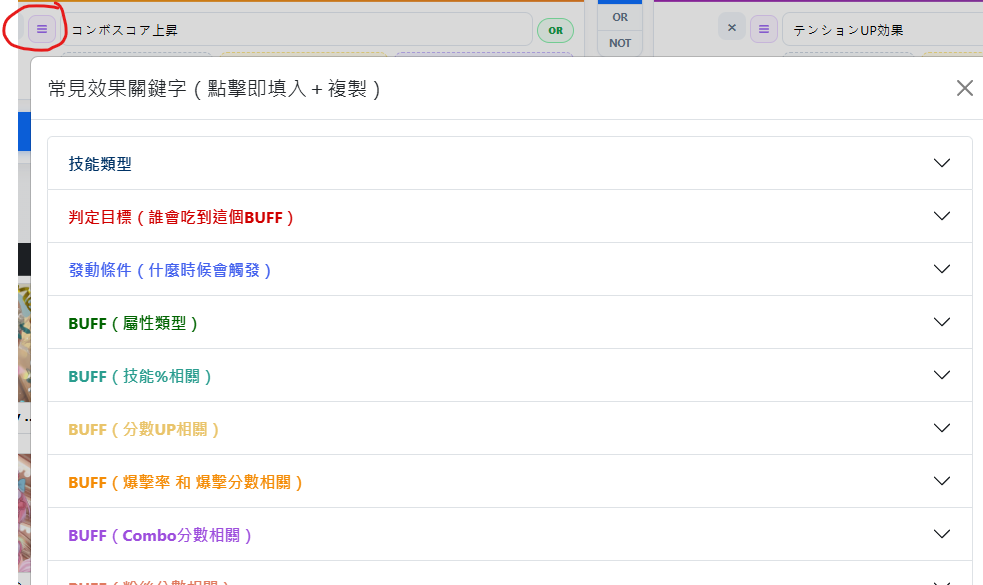Expand the 技能類型 section
Viewport: 983px width, 585px height.
pos(510,164)
